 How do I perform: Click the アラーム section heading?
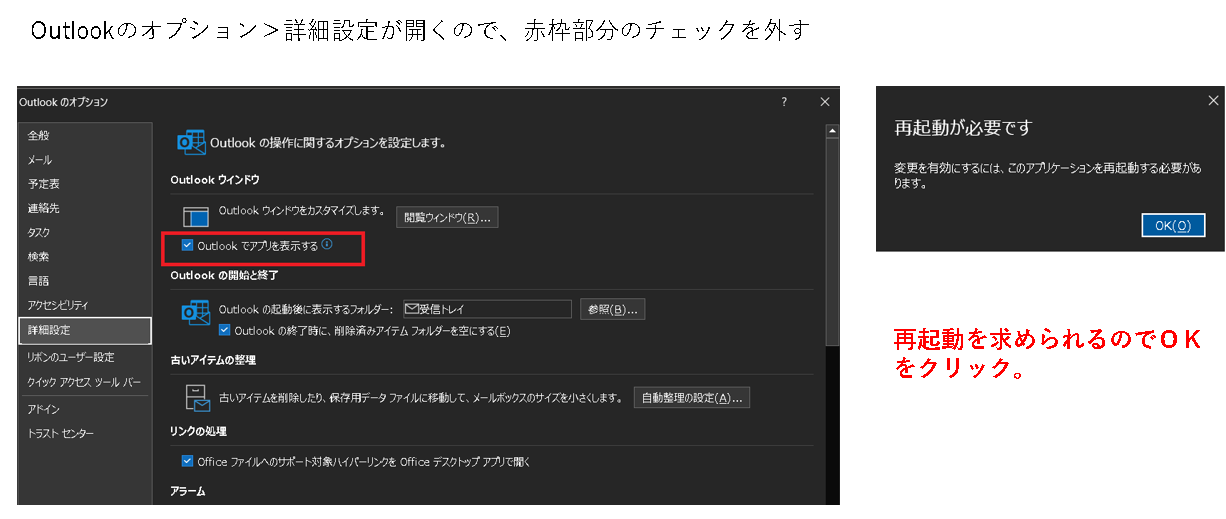(x=187, y=491)
